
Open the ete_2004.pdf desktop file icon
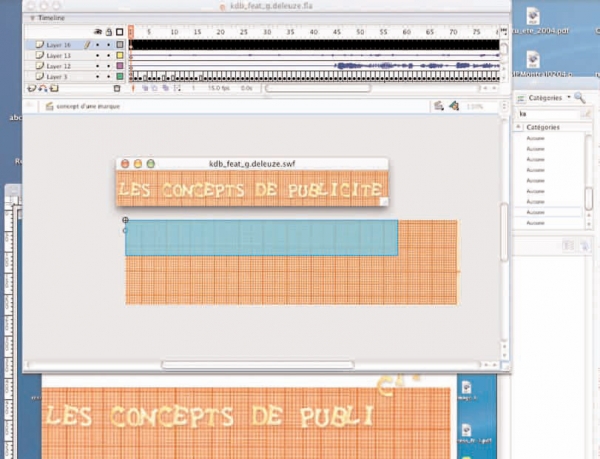pos(533,17)
